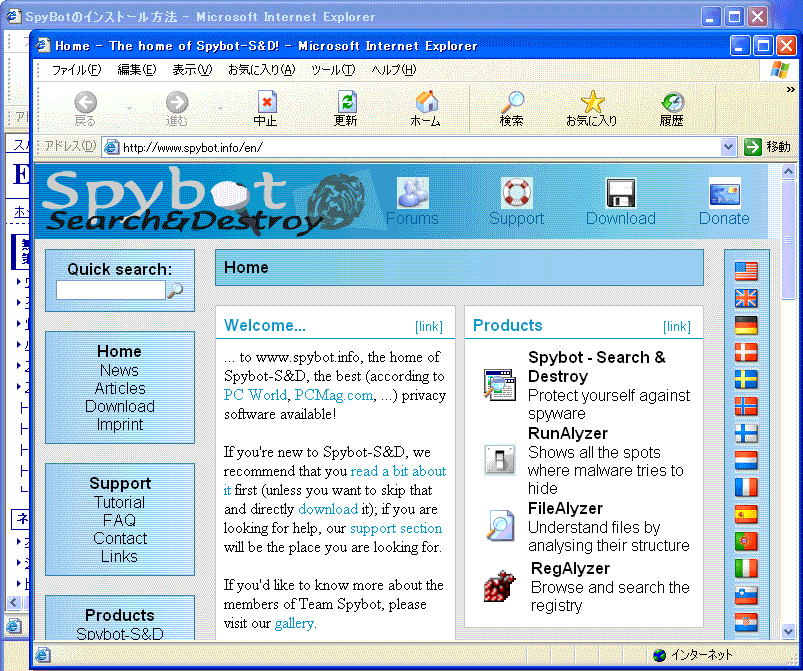Open the Forward button history dropdown arrow

pos(221,108)
